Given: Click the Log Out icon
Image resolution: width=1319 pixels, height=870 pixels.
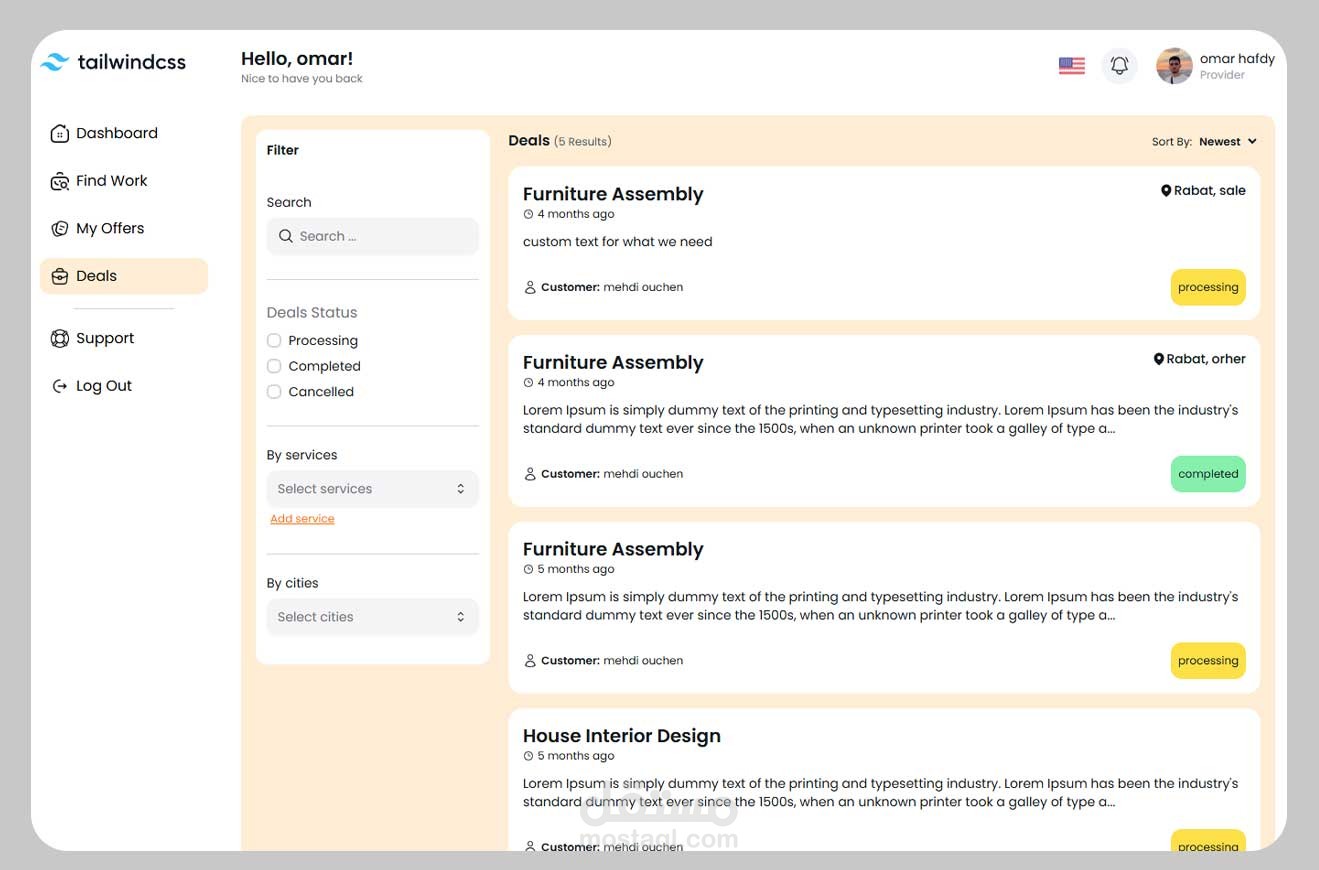Looking at the screenshot, I should coord(59,386).
